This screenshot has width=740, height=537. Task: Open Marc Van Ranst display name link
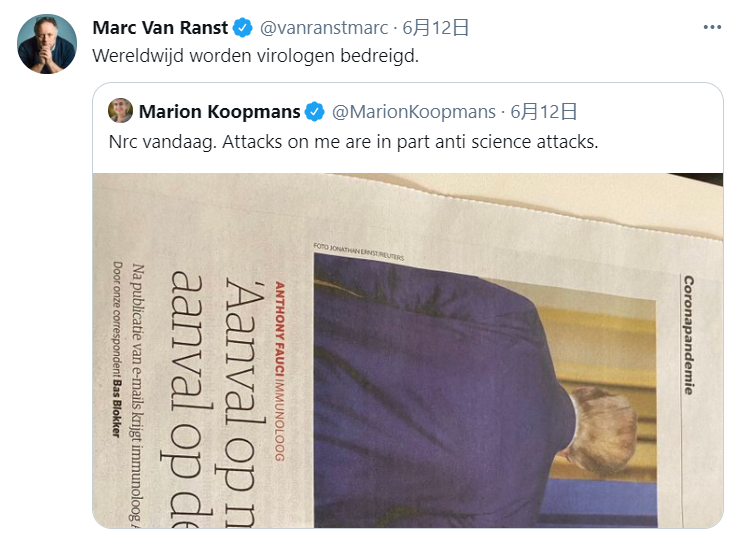point(160,28)
